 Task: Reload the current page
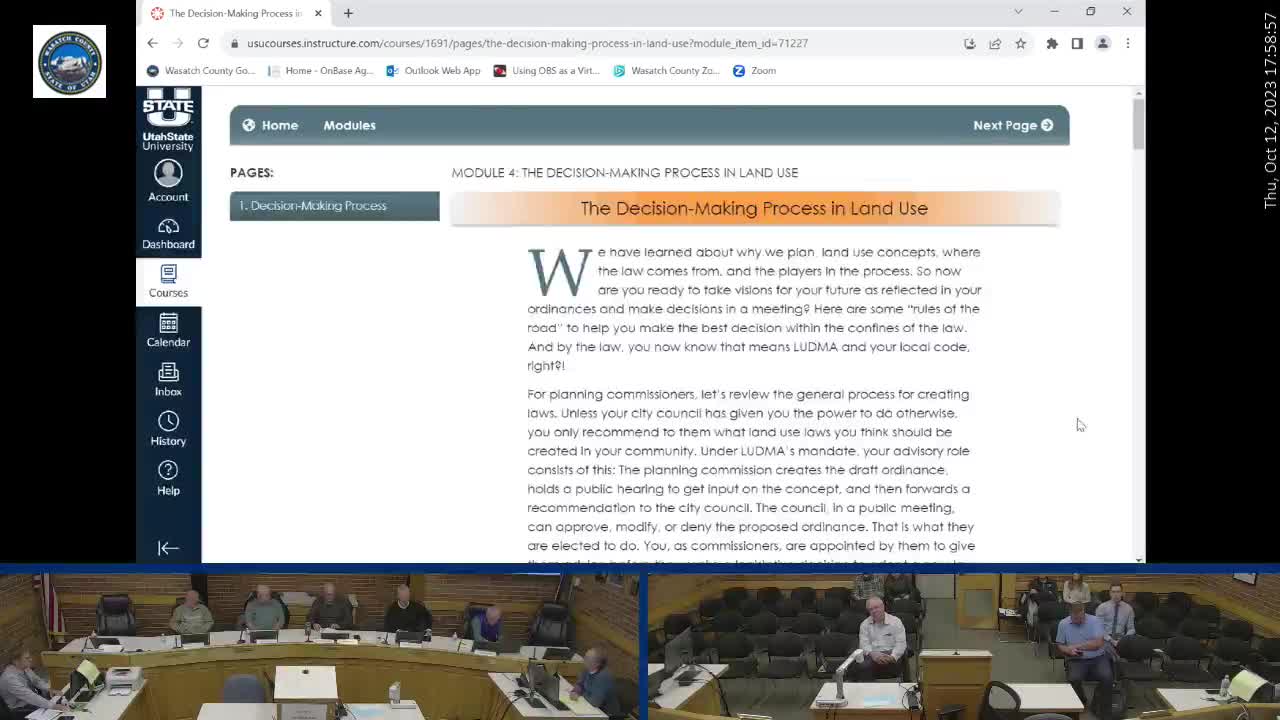203,43
